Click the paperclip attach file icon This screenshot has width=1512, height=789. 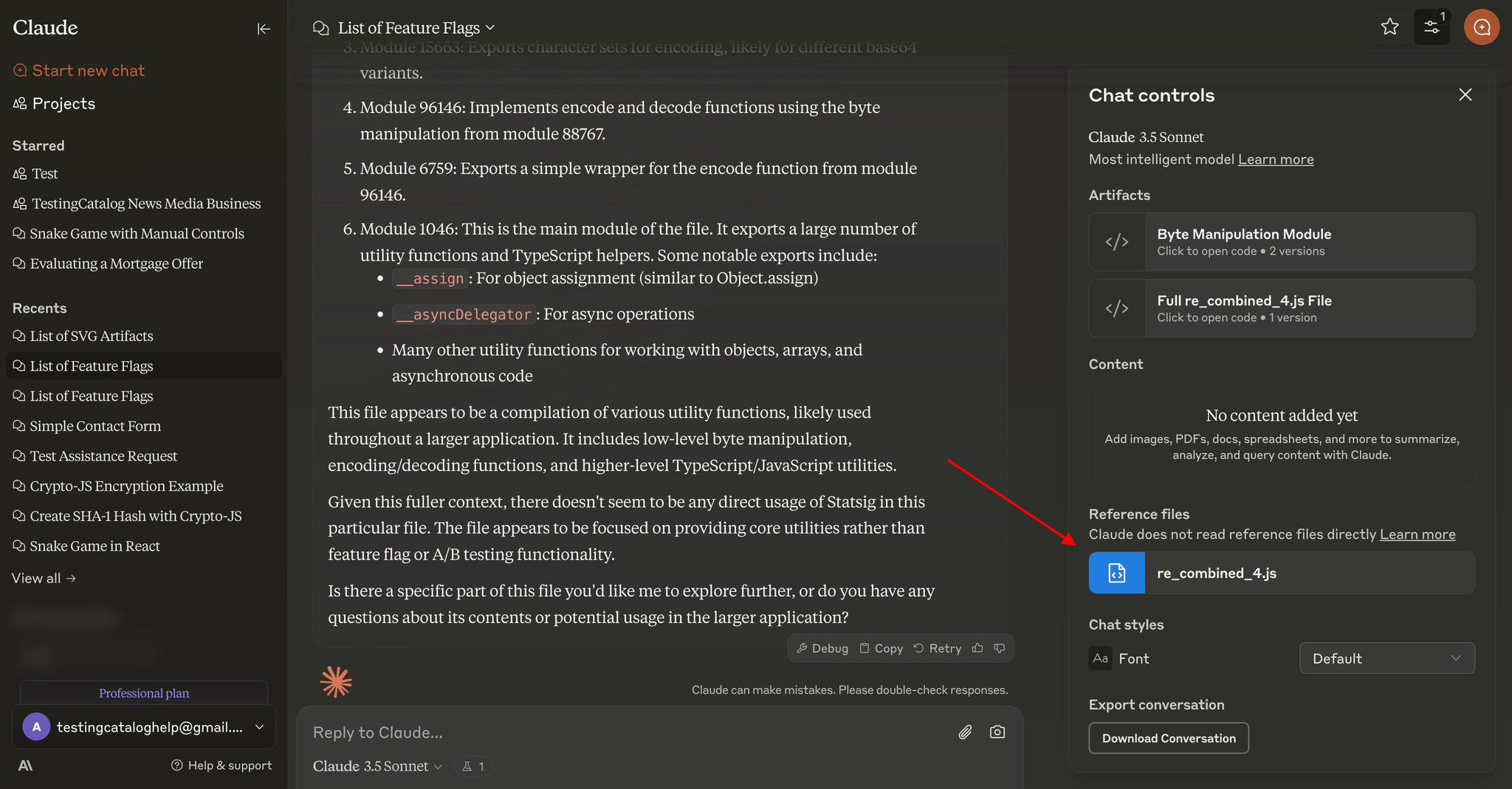point(965,732)
